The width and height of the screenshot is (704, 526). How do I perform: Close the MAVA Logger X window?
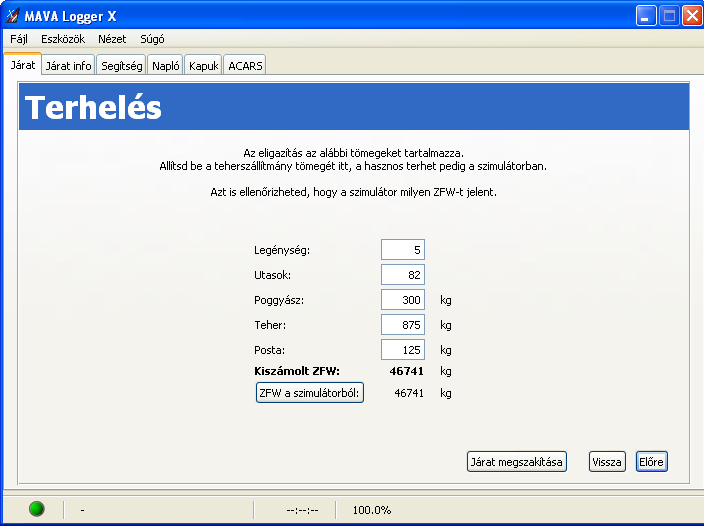click(x=692, y=16)
